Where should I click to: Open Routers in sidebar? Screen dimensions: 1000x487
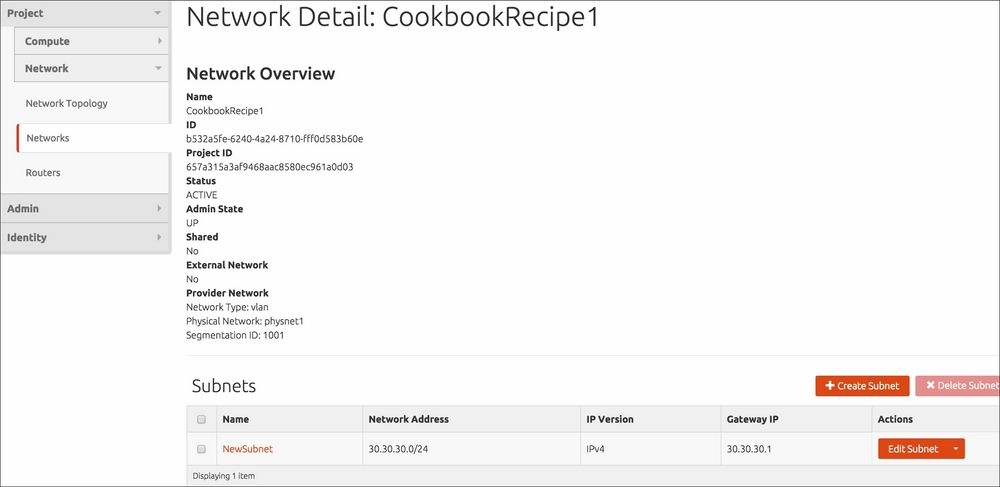coord(43,173)
